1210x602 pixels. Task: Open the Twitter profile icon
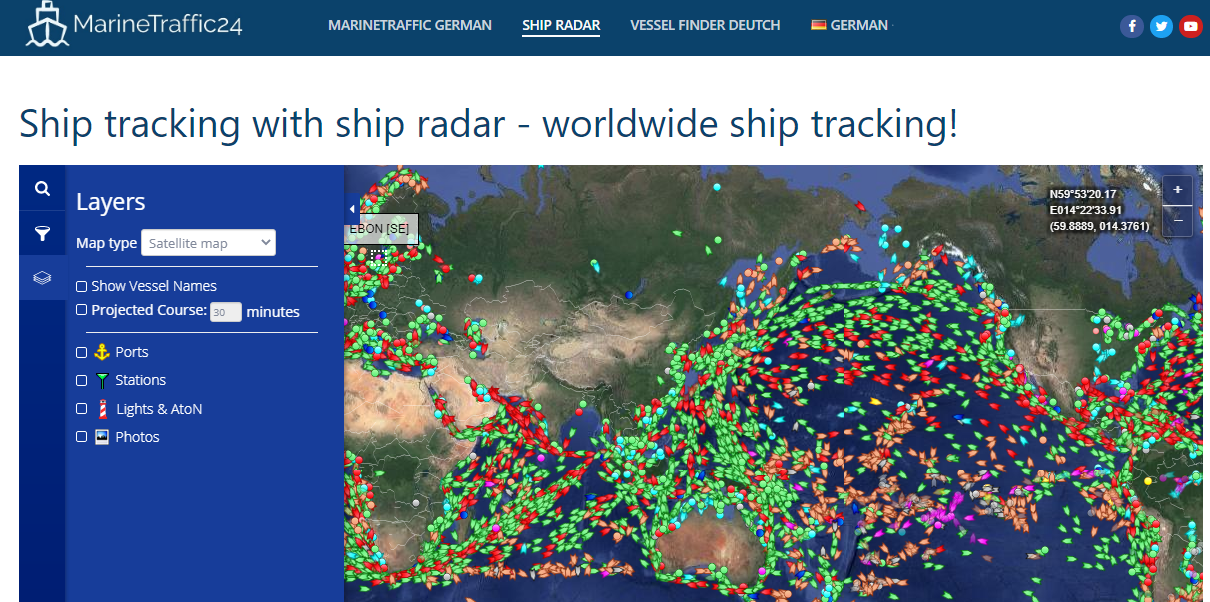point(1161,27)
